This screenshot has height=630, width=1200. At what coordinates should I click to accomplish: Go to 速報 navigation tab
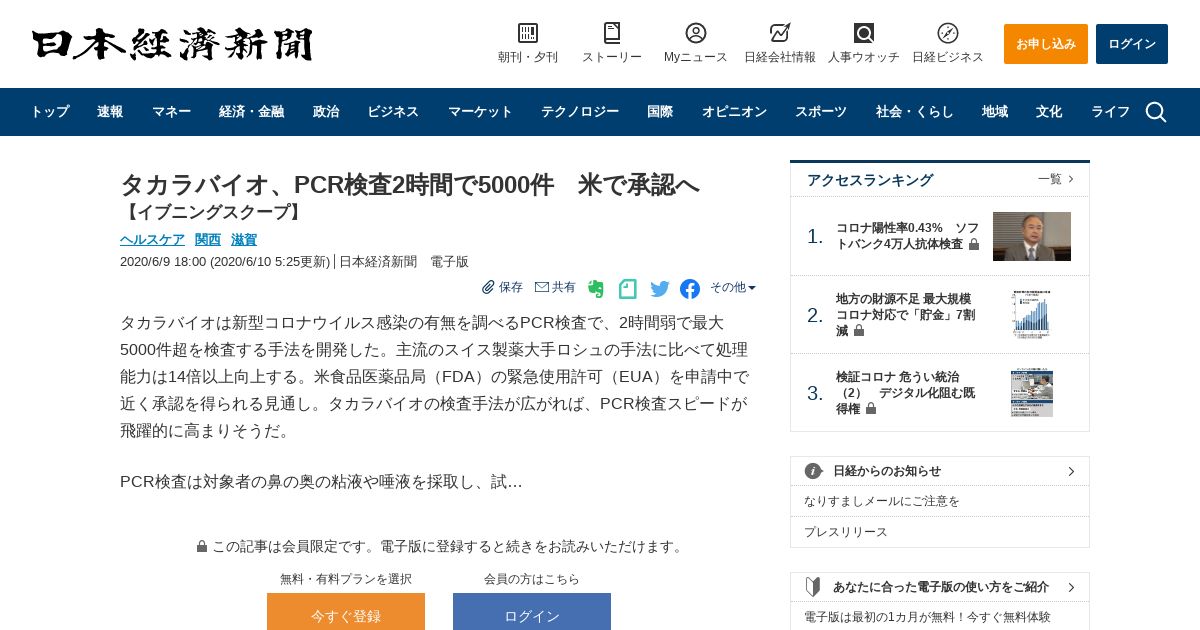[x=110, y=112]
